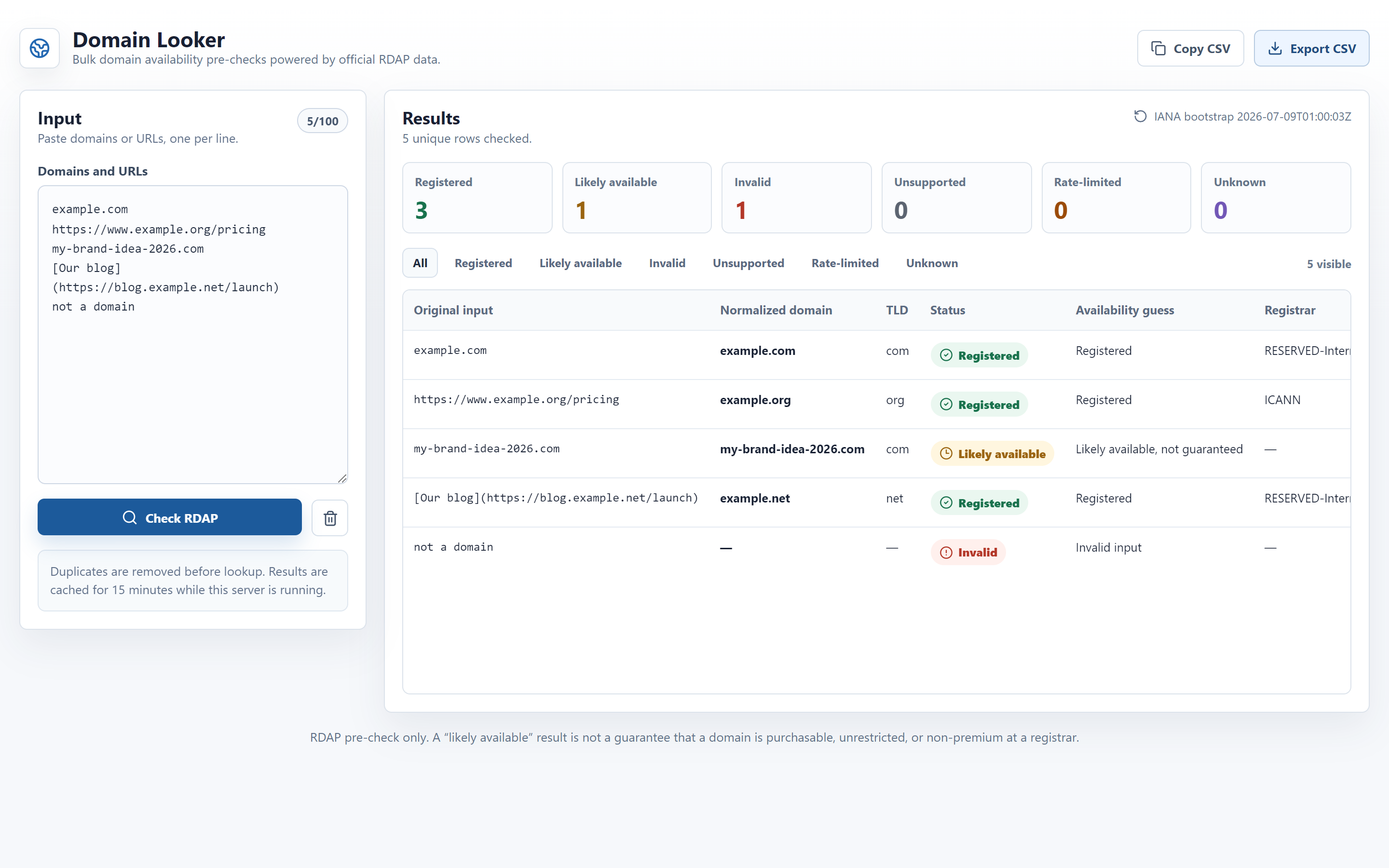Click the 'not a domain' table cell
Viewport: 1389px width, 868px height.
pyautogui.click(x=453, y=547)
